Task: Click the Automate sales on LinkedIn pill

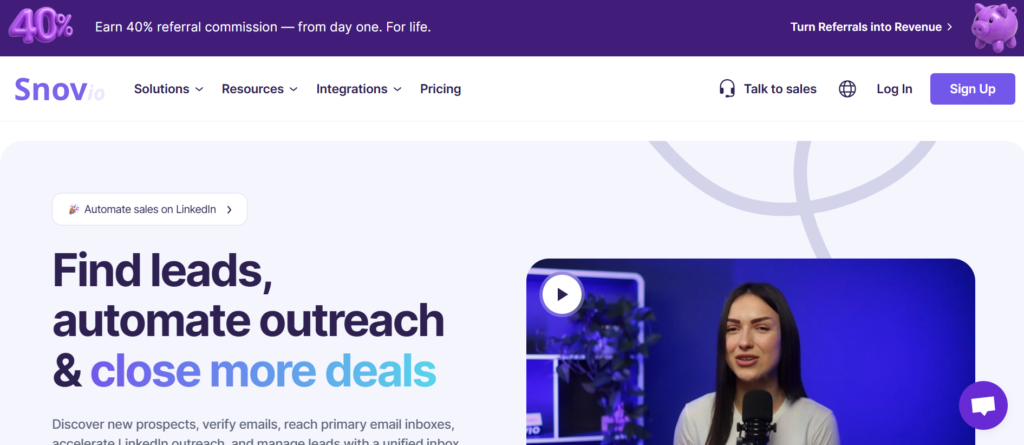Action: (150, 209)
